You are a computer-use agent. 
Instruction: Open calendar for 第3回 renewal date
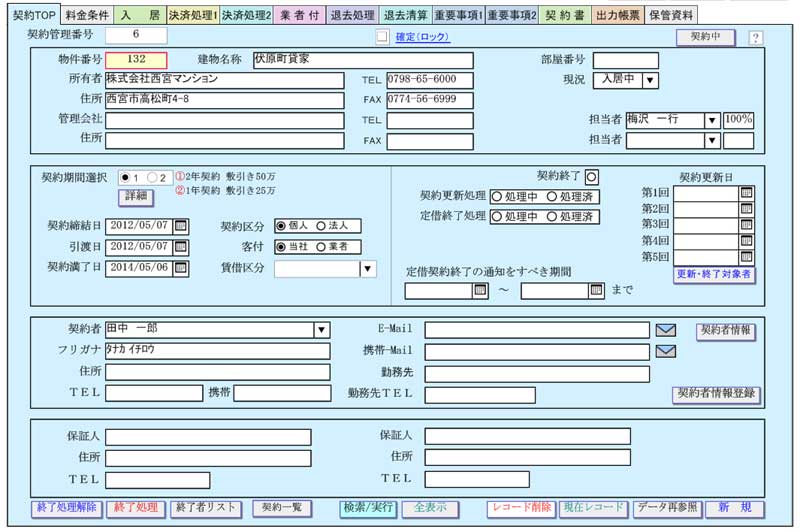746,224
